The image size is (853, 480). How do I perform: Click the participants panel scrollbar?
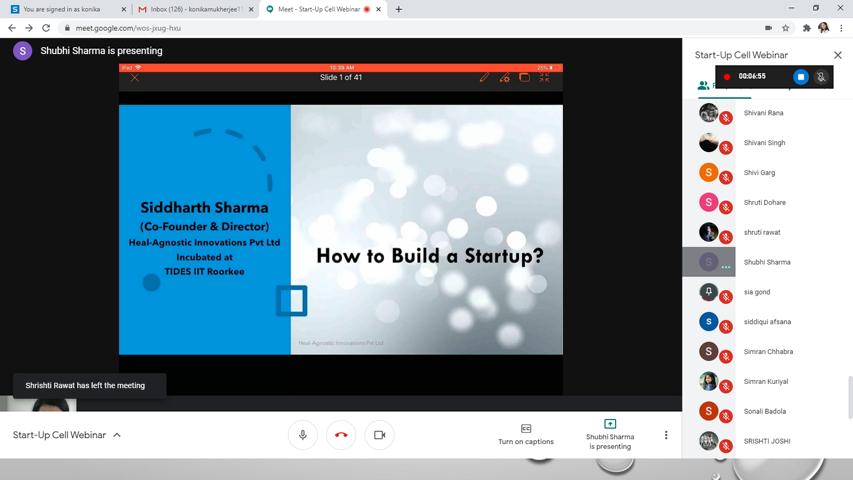pos(850,397)
